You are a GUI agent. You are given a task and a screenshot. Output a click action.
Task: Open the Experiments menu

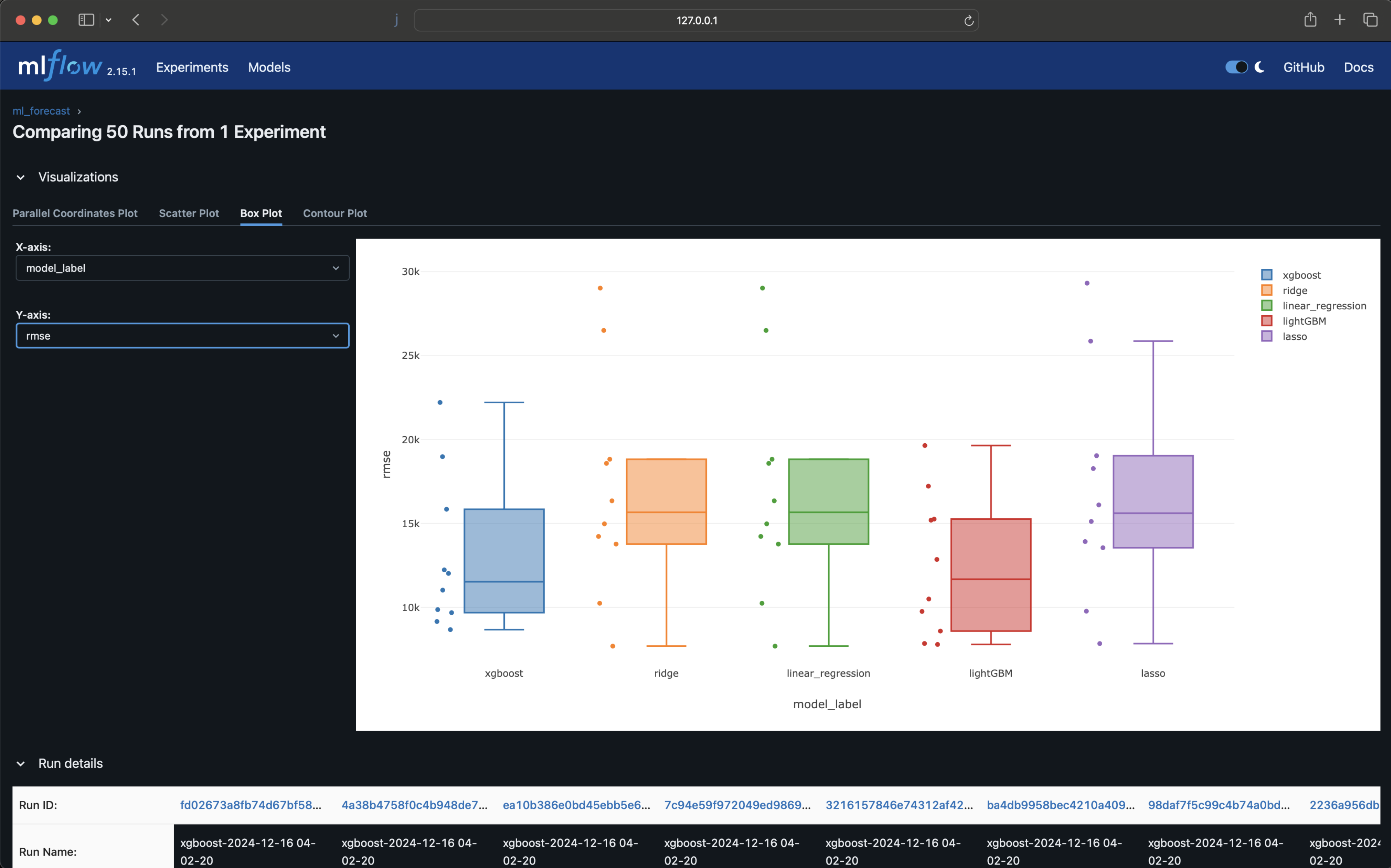pos(192,67)
